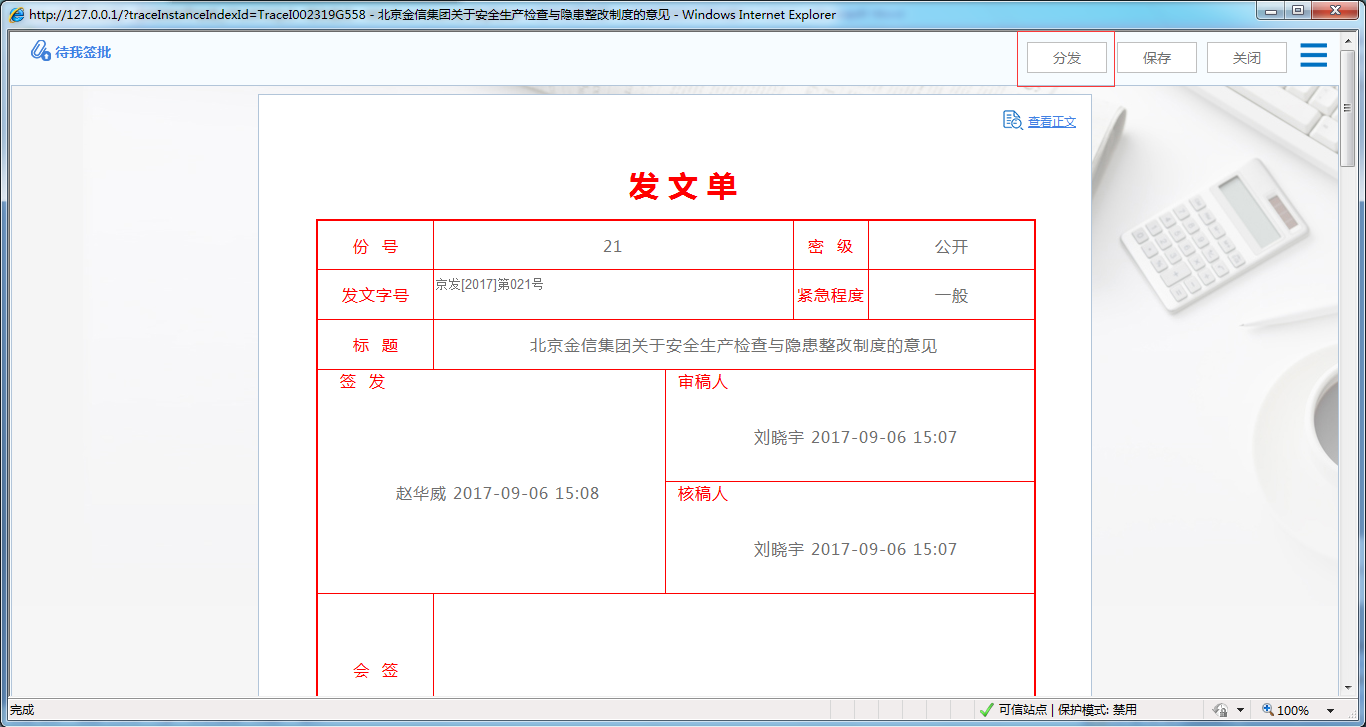Screen dimensions: 1366x727
Task: Open the zoom level 100% dropdown arrow
Action: click(x=1330, y=709)
